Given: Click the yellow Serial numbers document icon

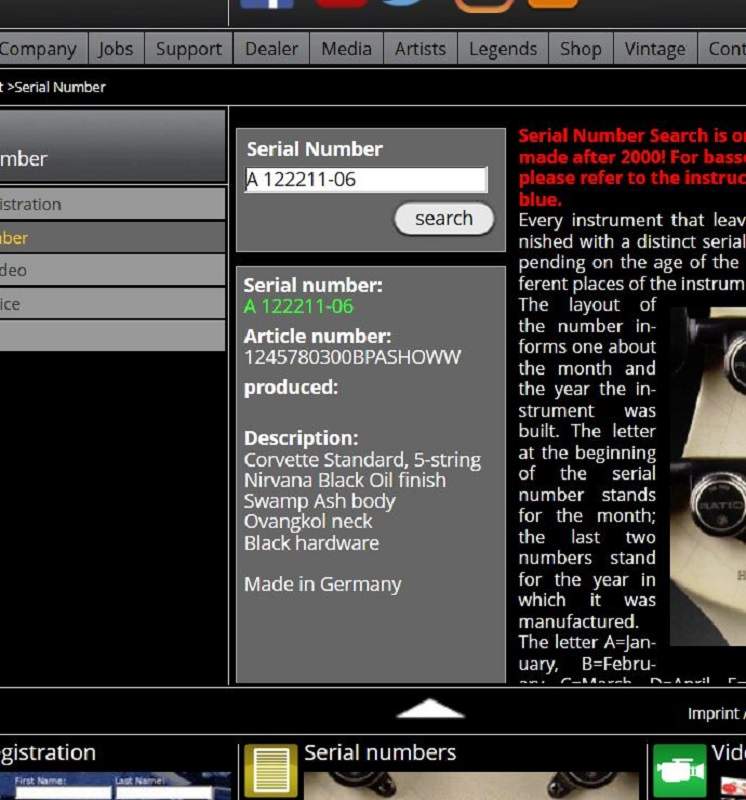Looking at the screenshot, I should click(271, 770).
